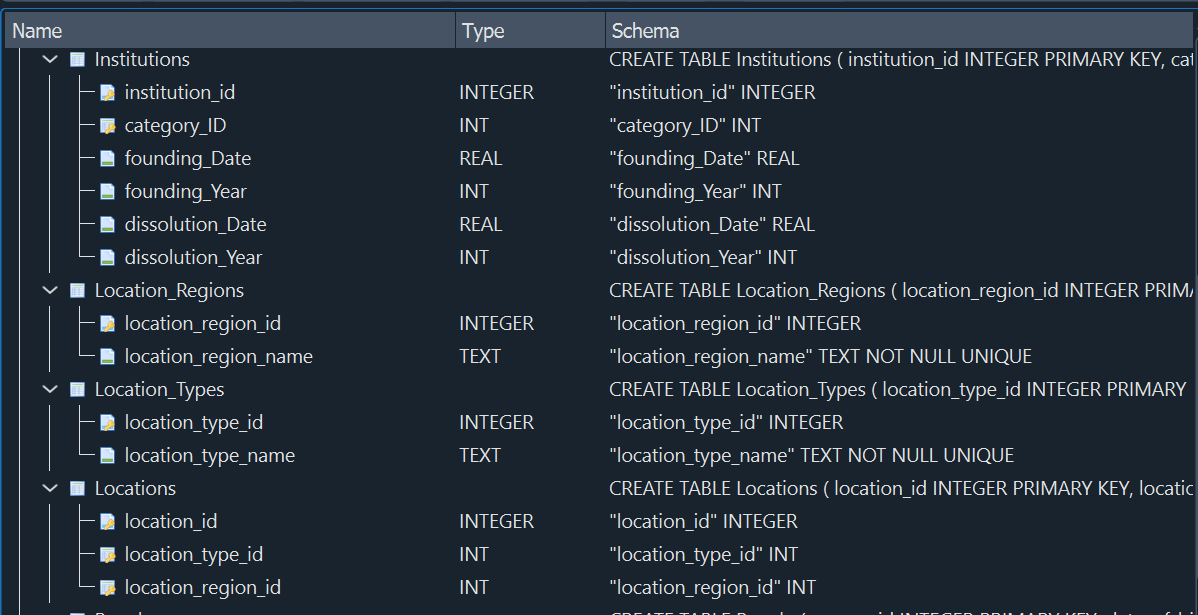The width and height of the screenshot is (1198, 615).
Task: Sort by the Name column header
Action: [229, 31]
